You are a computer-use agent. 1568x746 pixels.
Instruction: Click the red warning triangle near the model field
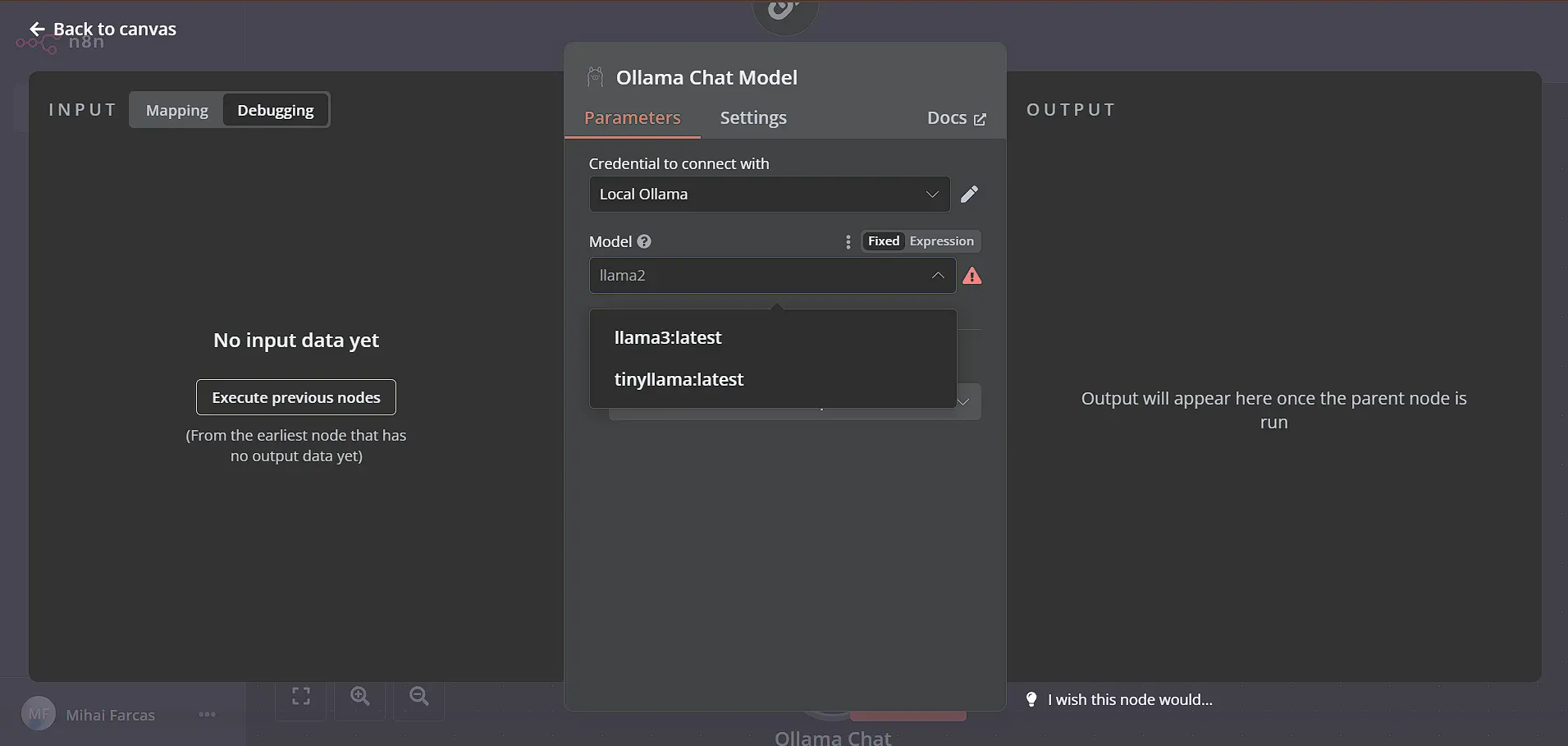click(972, 276)
